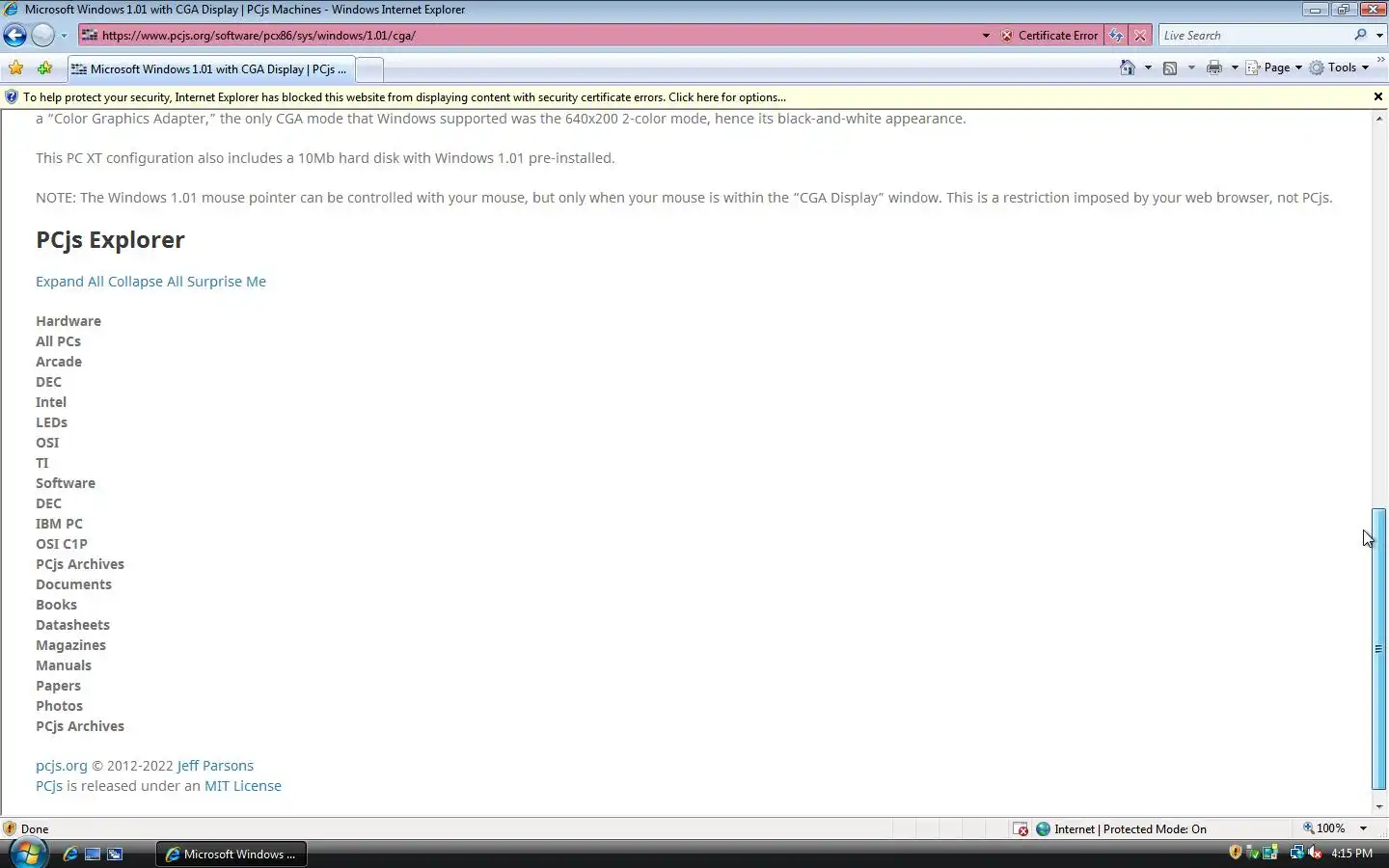Open the Home button dropdown arrow
This screenshot has height=868, width=1389.
click(x=1147, y=68)
